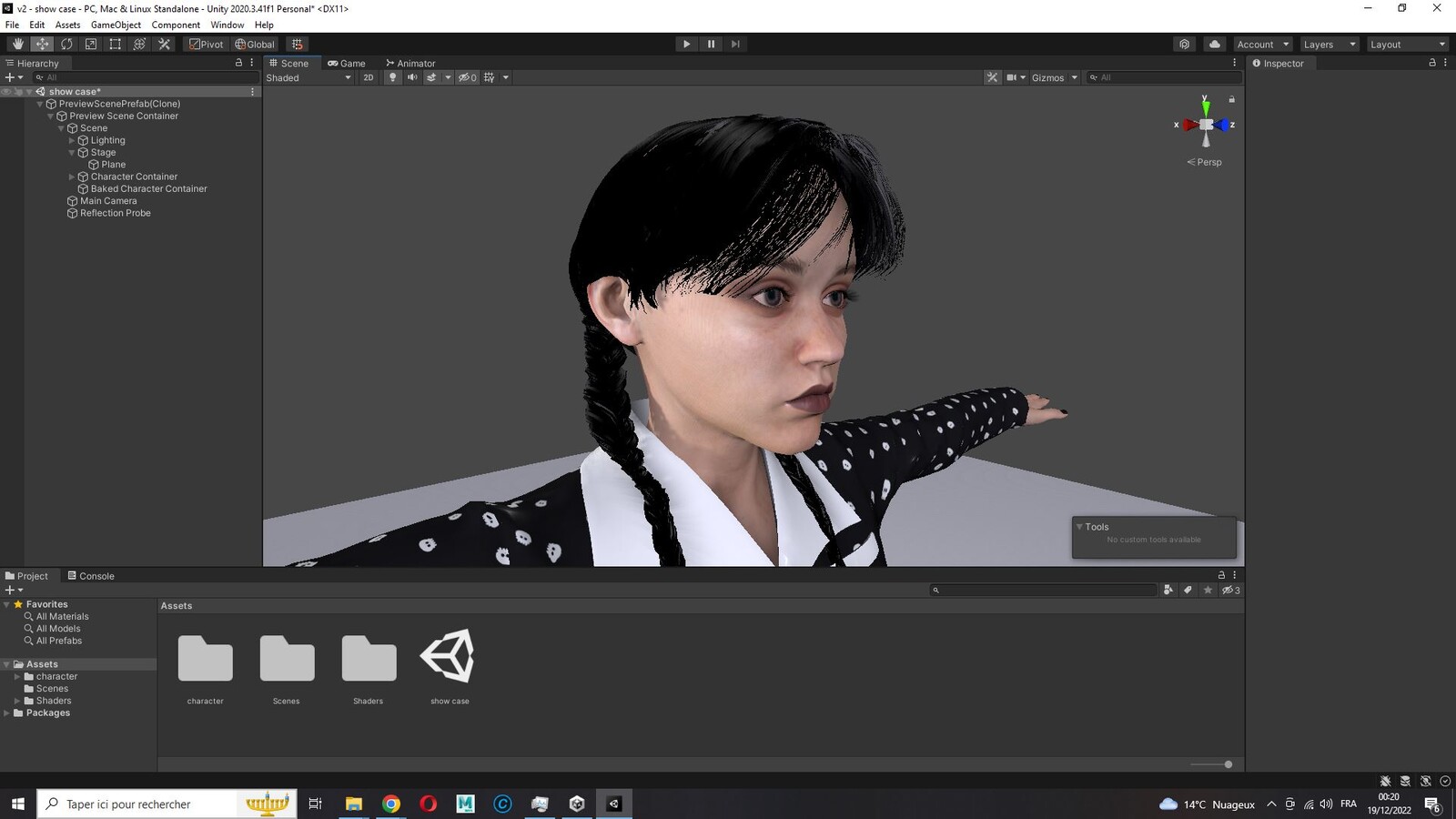
Task: Open the GameObject menu
Action: point(116,25)
